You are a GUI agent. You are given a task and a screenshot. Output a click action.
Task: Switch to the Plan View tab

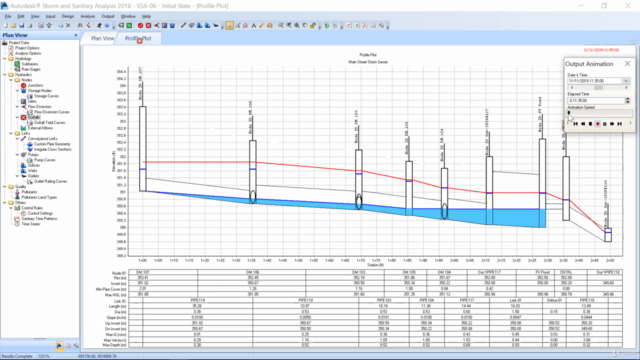point(102,38)
